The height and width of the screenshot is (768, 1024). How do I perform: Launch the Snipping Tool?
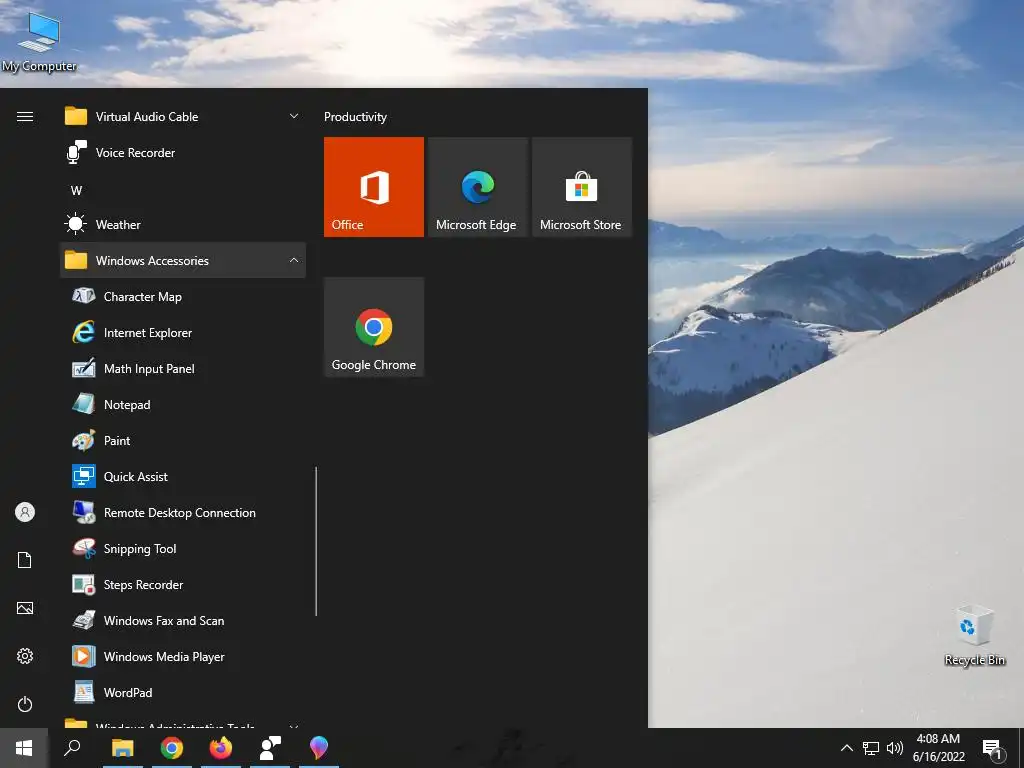pos(183,548)
